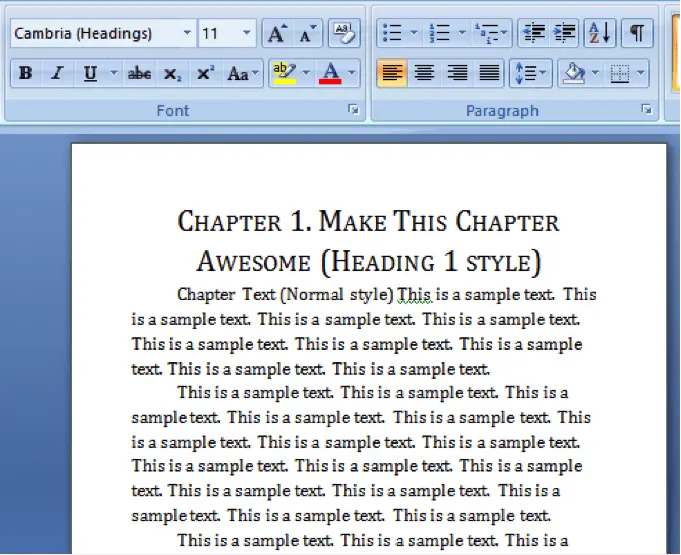
Task: Click Shading paint bucket icon
Action: (574, 73)
